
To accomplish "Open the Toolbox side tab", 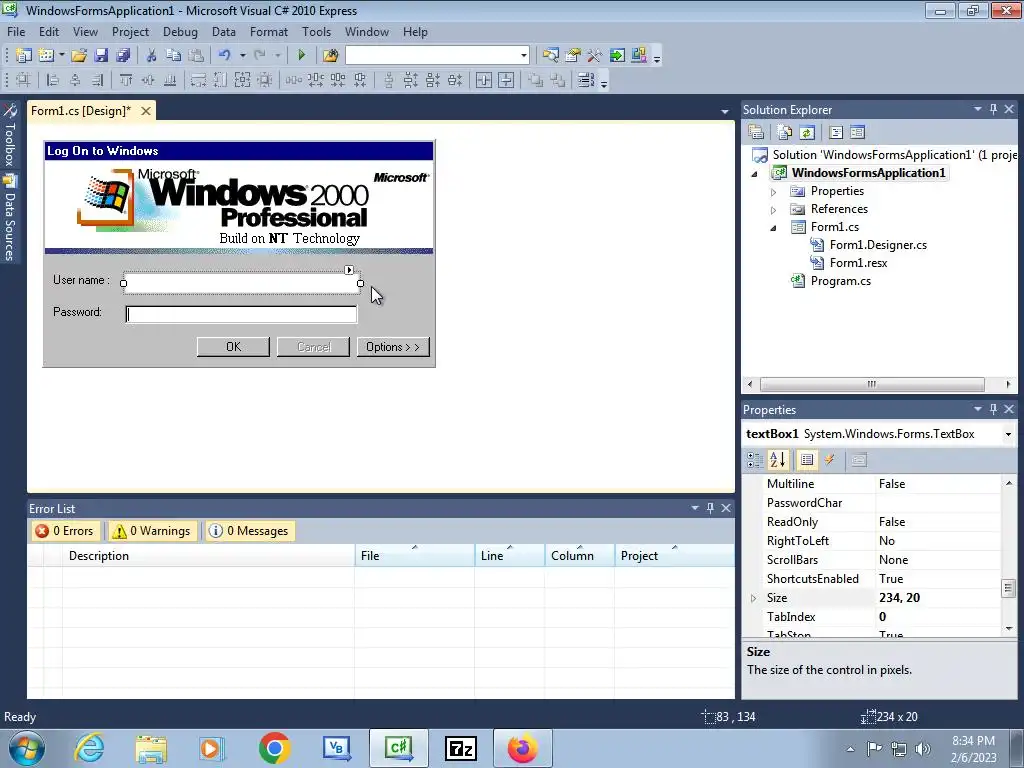I will (x=10, y=136).
